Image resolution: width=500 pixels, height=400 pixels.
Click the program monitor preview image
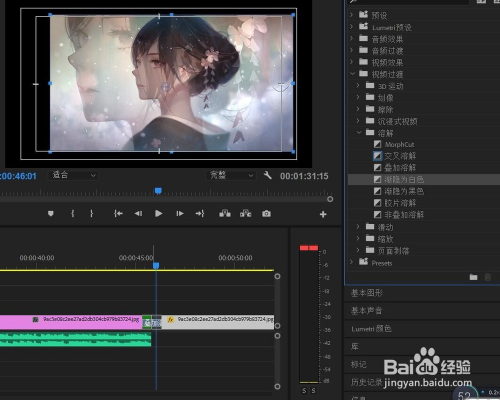[x=171, y=83]
